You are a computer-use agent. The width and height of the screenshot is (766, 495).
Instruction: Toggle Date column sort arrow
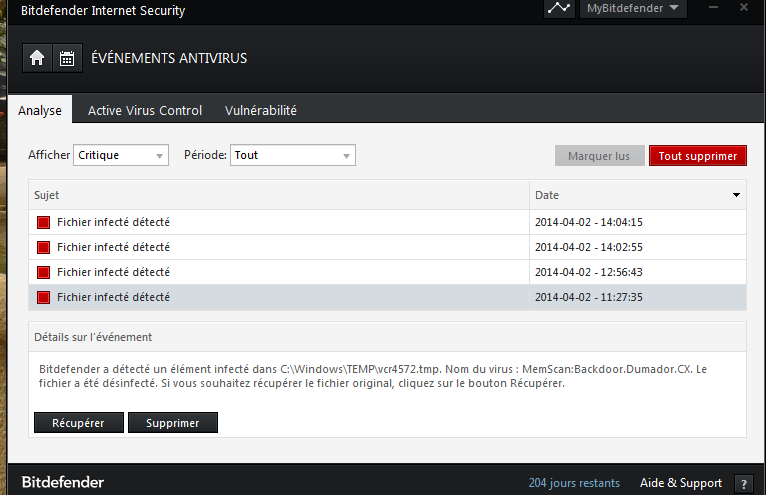736,195
